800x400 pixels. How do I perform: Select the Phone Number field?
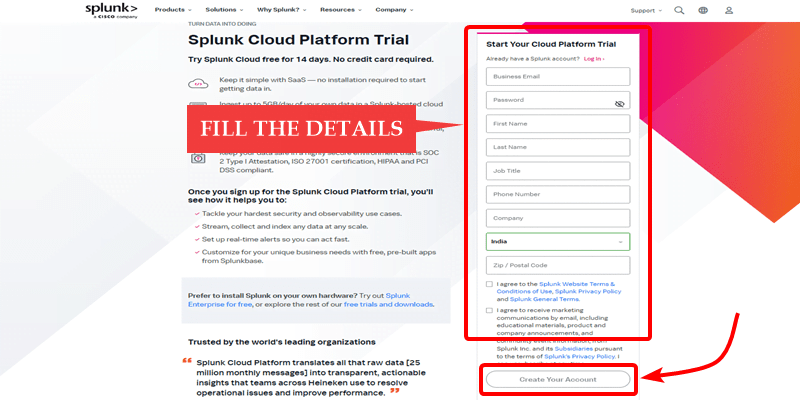point(558,194)
